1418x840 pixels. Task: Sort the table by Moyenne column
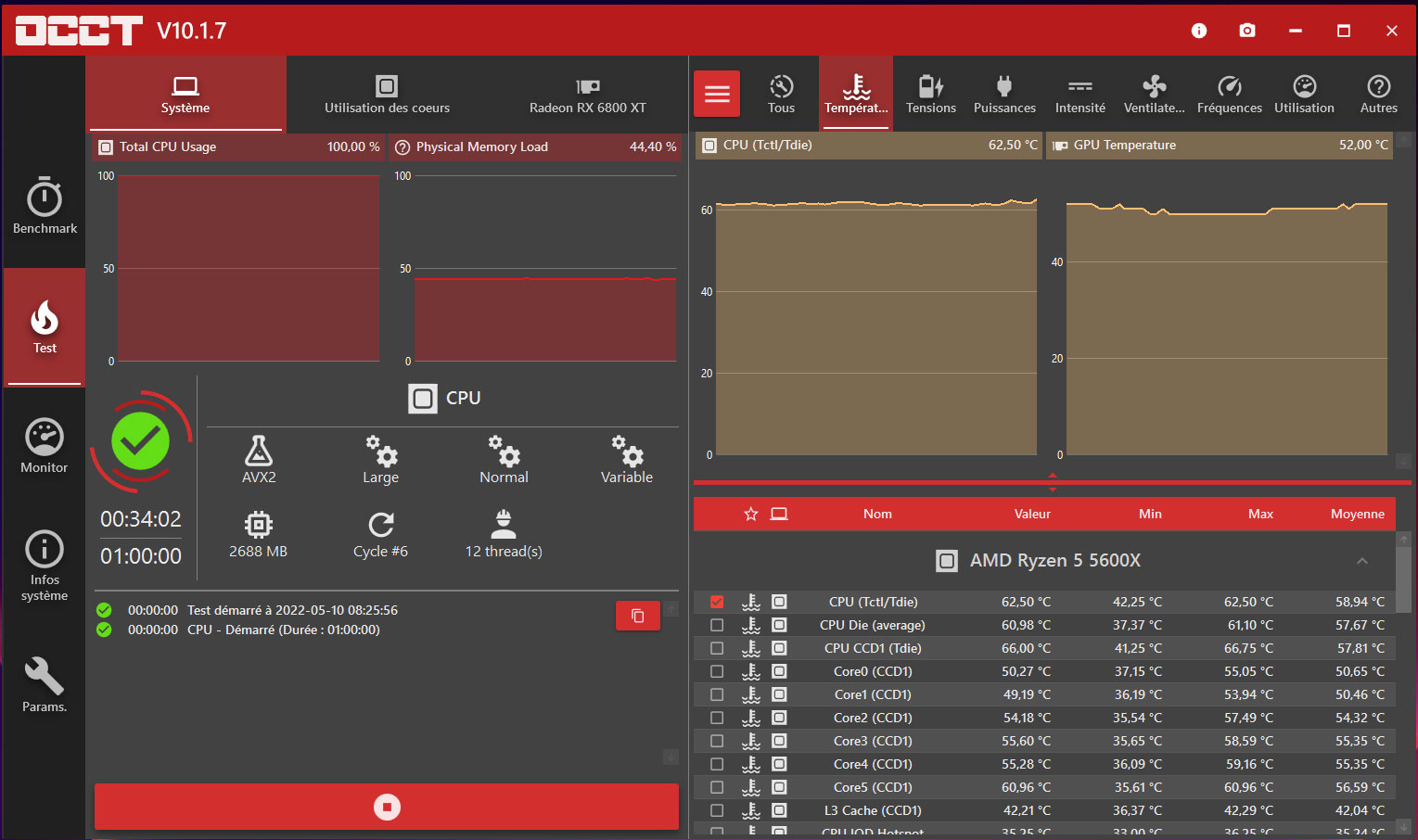[1358, 514]
